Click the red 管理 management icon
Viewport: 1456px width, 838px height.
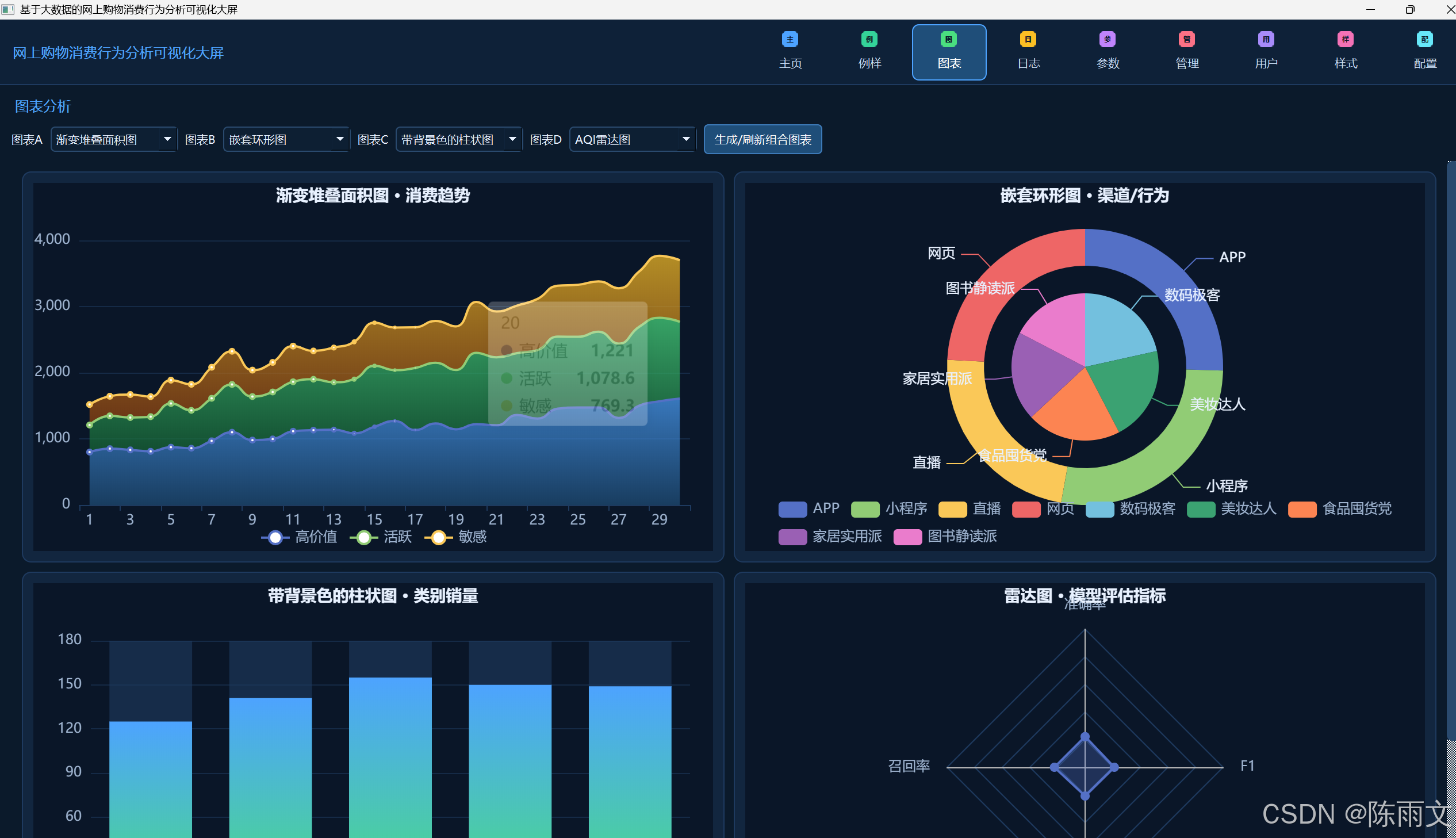[x=1187, y=39]
